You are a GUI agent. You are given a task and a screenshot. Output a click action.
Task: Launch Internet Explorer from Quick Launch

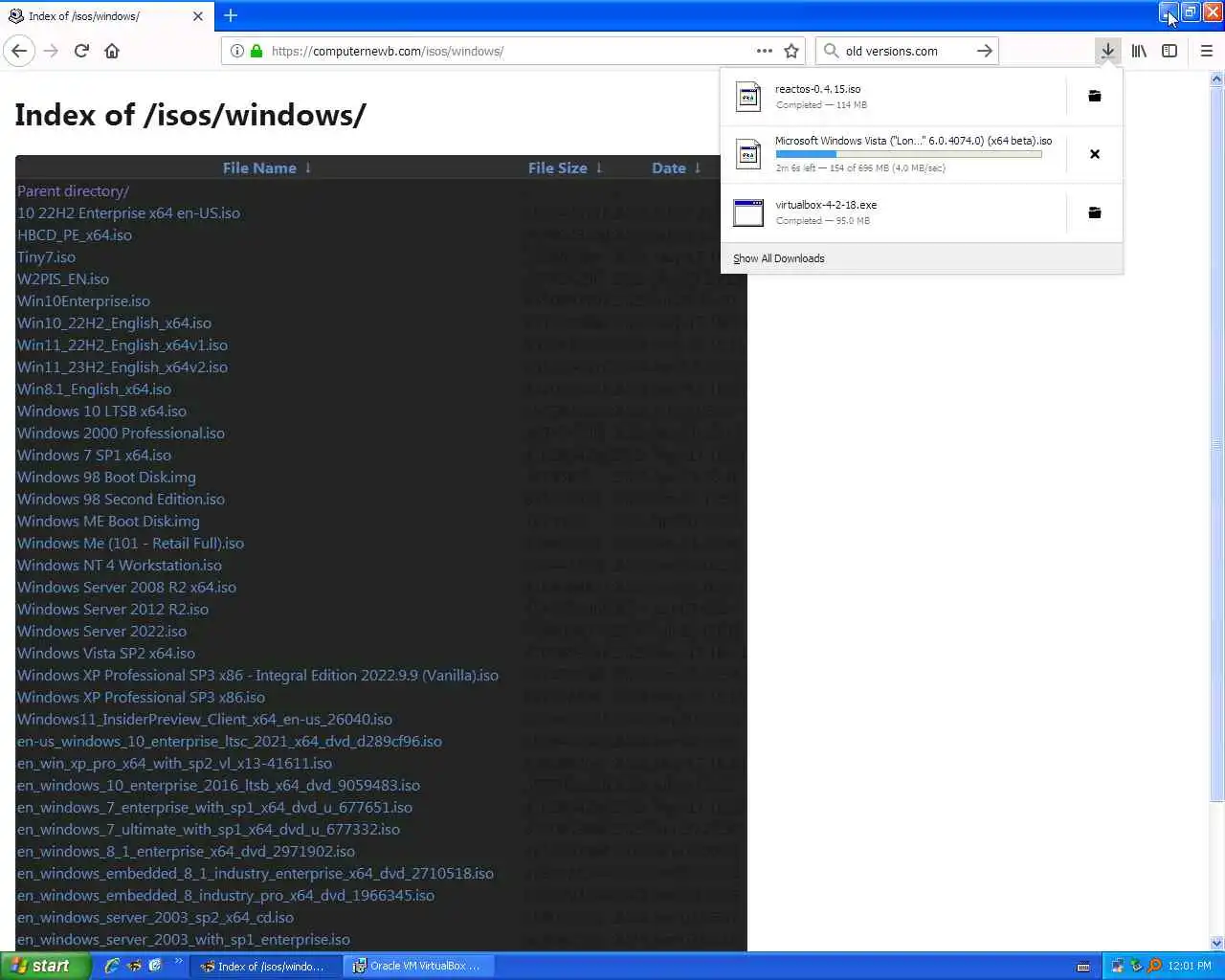112,966
